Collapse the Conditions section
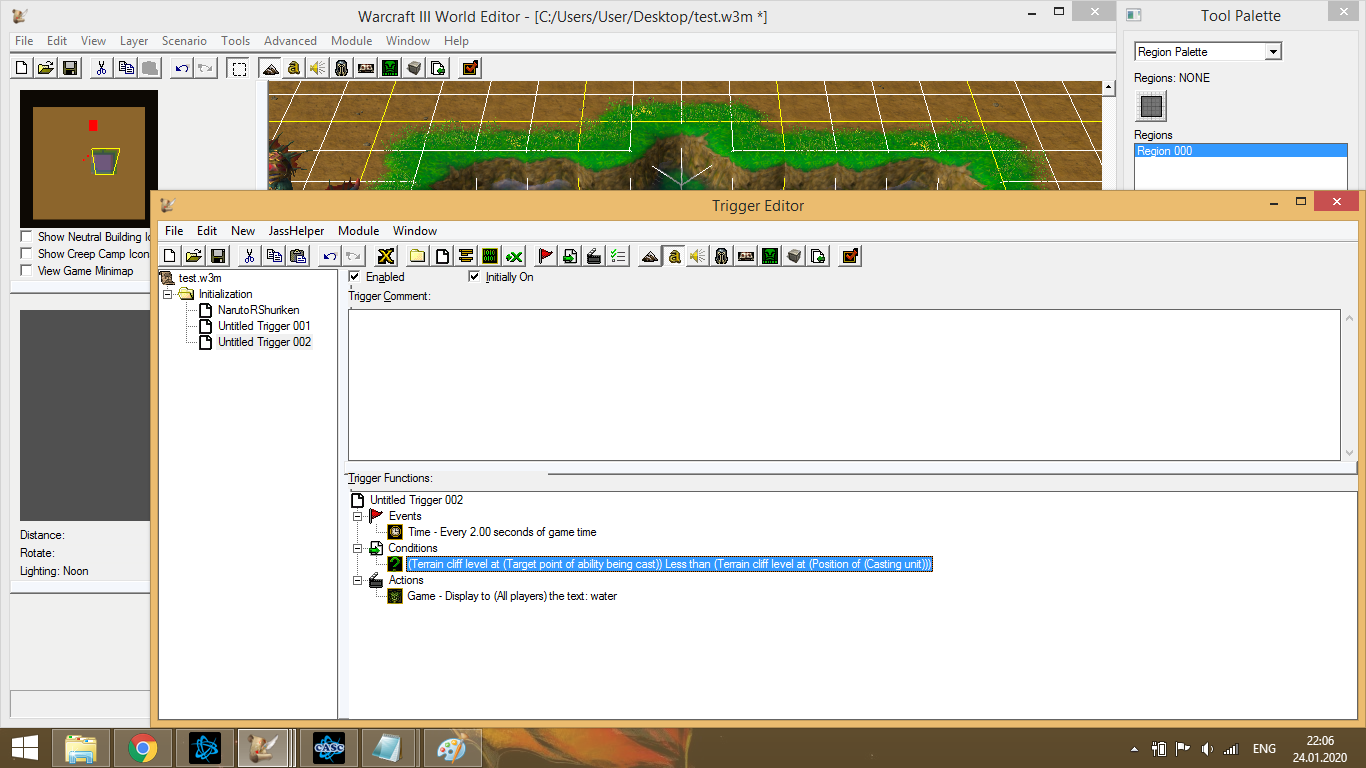This screenshot has width=1366, height=768. pos(358,548)
